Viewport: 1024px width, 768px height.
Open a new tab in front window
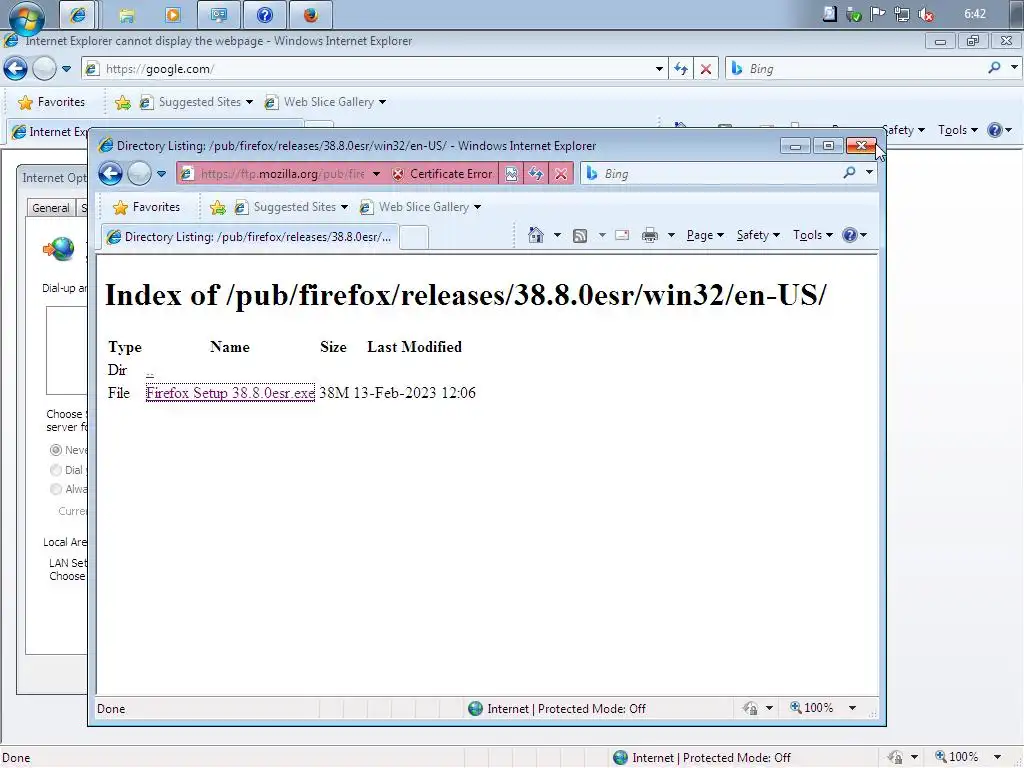tap(413, 237)
